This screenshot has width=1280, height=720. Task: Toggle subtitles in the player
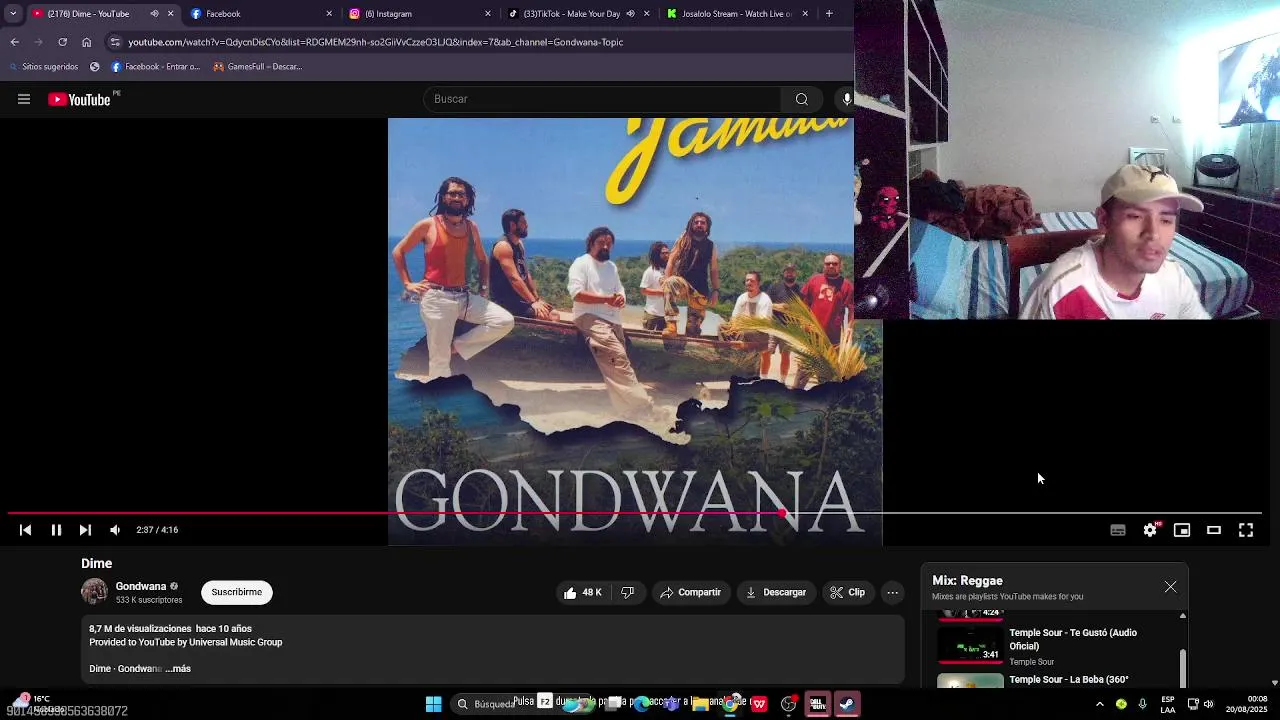(x=1118, y=530)
